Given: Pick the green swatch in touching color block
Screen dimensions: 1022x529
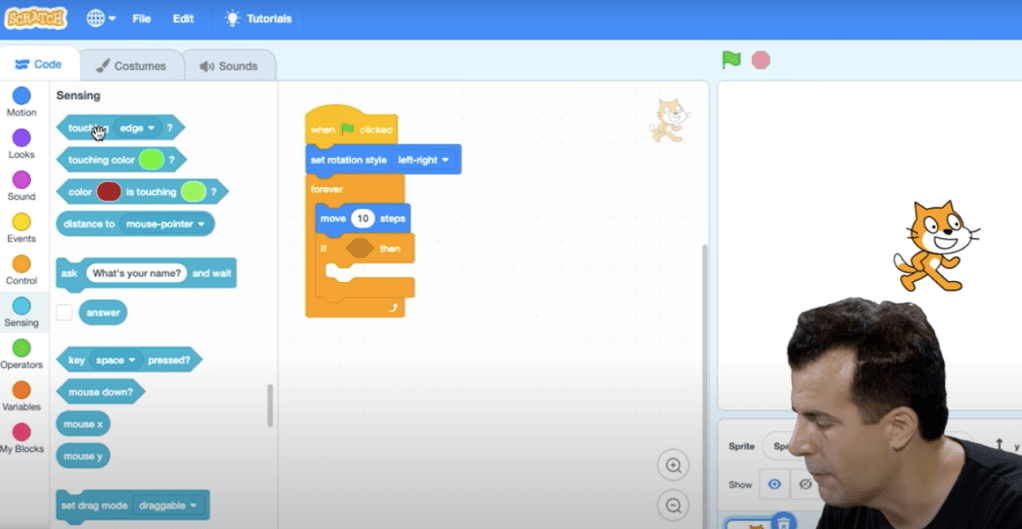Looking at the screenshot, I should [x=151, y=159].
